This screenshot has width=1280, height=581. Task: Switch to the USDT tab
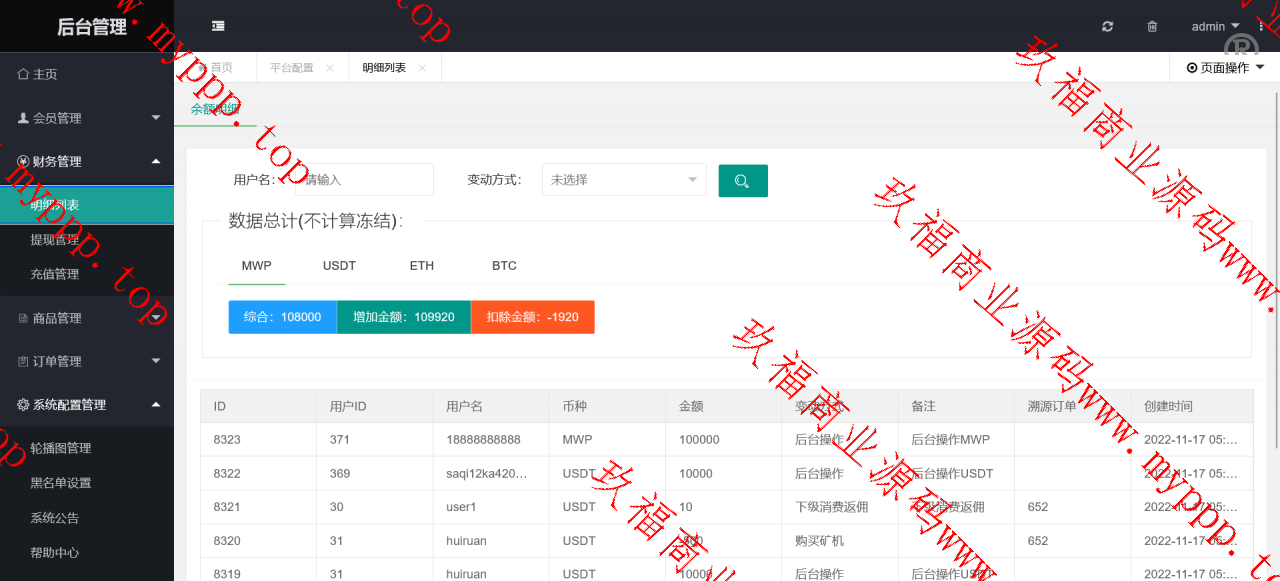point(339,266)
